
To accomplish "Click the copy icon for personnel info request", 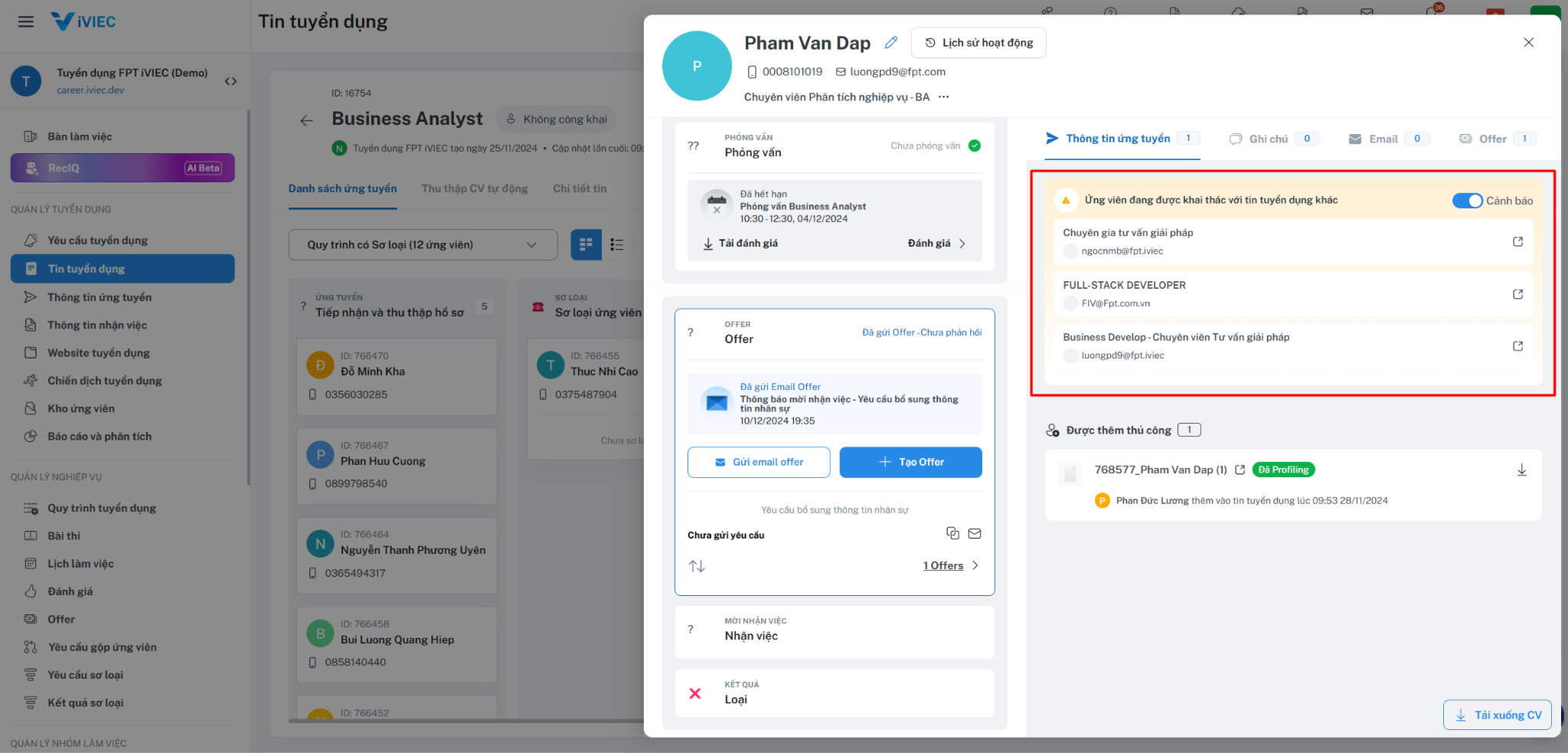I will click(952, 533).
